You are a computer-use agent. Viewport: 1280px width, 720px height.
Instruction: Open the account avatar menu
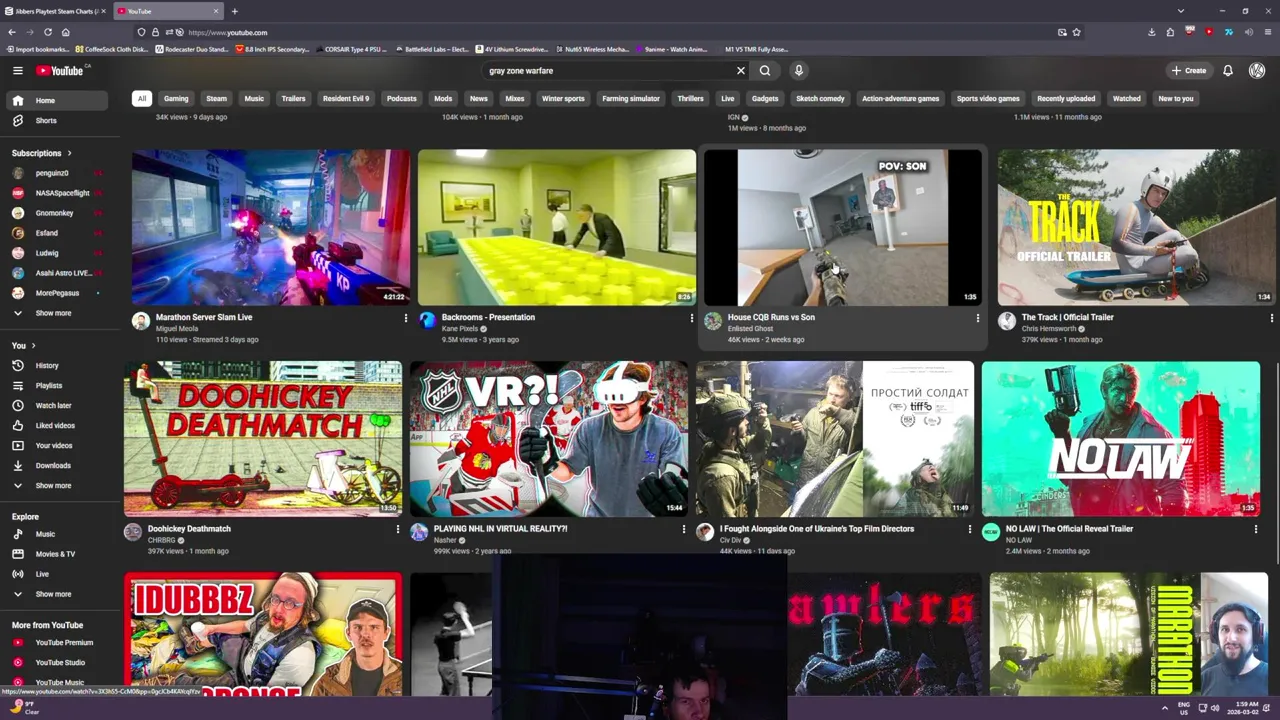pyautogui.click(x=1257, y=71)
